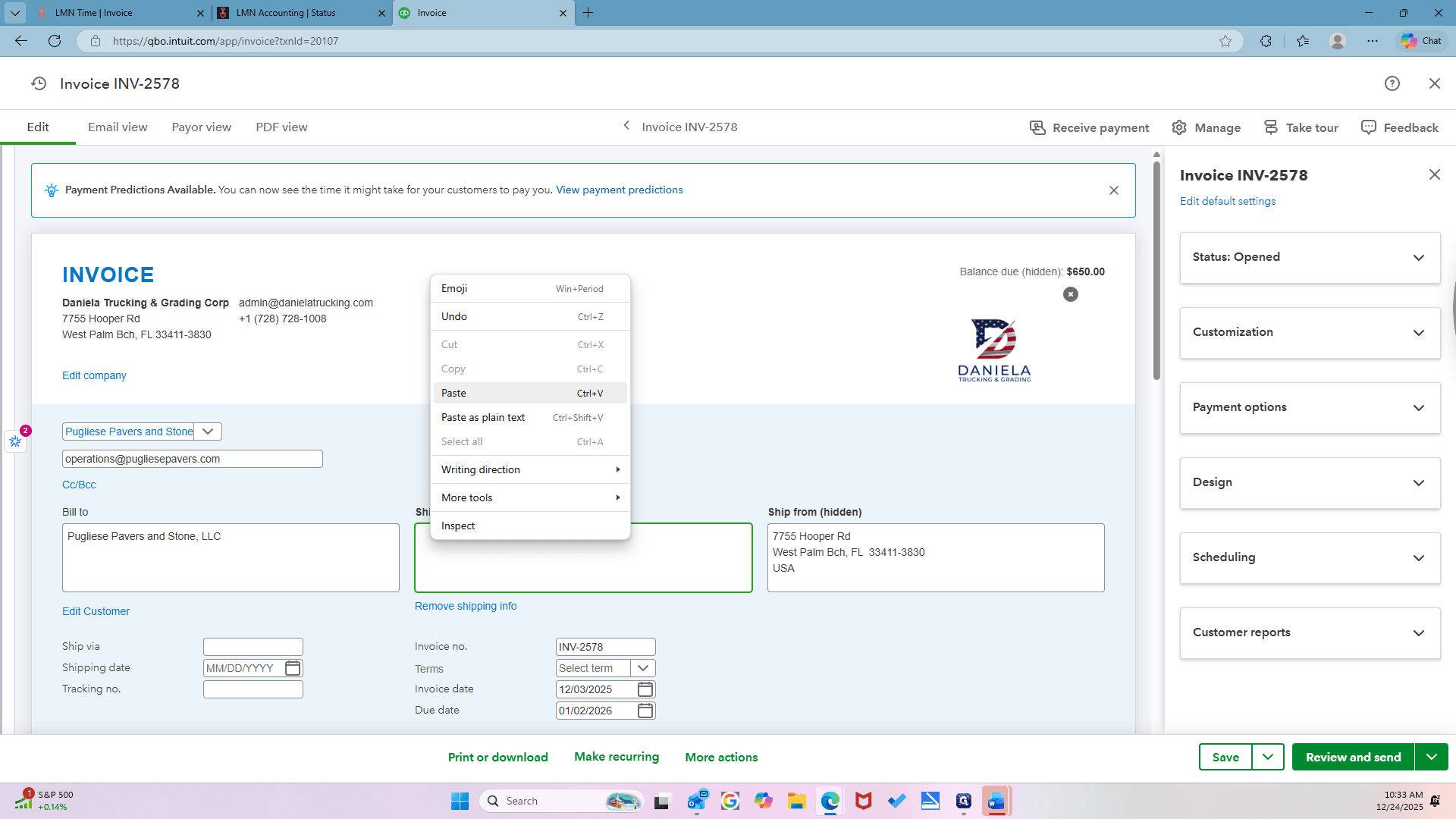This screenshot has height=819, width=1456.
Task: Click the View payment predictions link
Action: [620, 190]
